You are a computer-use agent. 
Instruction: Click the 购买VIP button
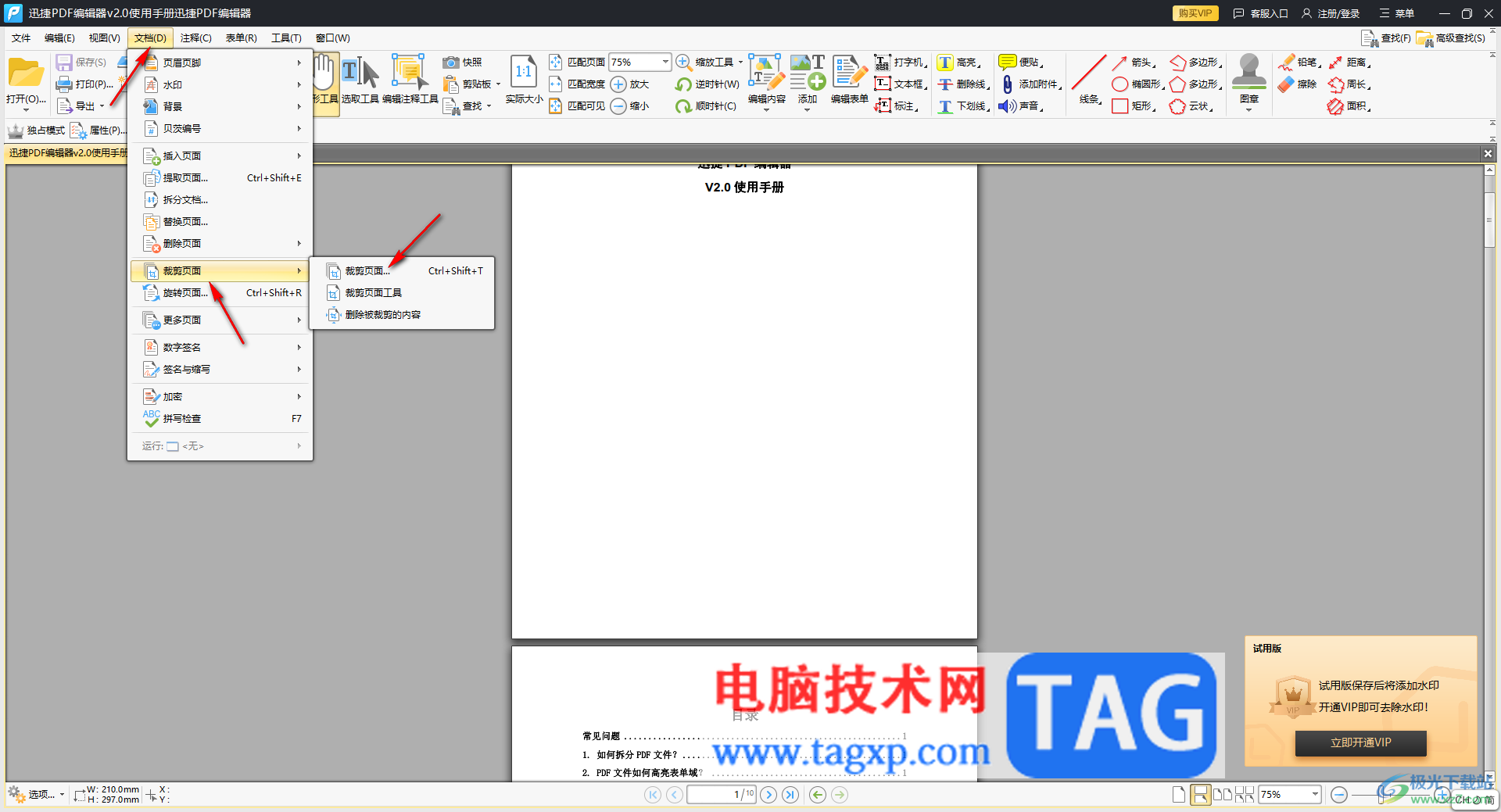1195,13
